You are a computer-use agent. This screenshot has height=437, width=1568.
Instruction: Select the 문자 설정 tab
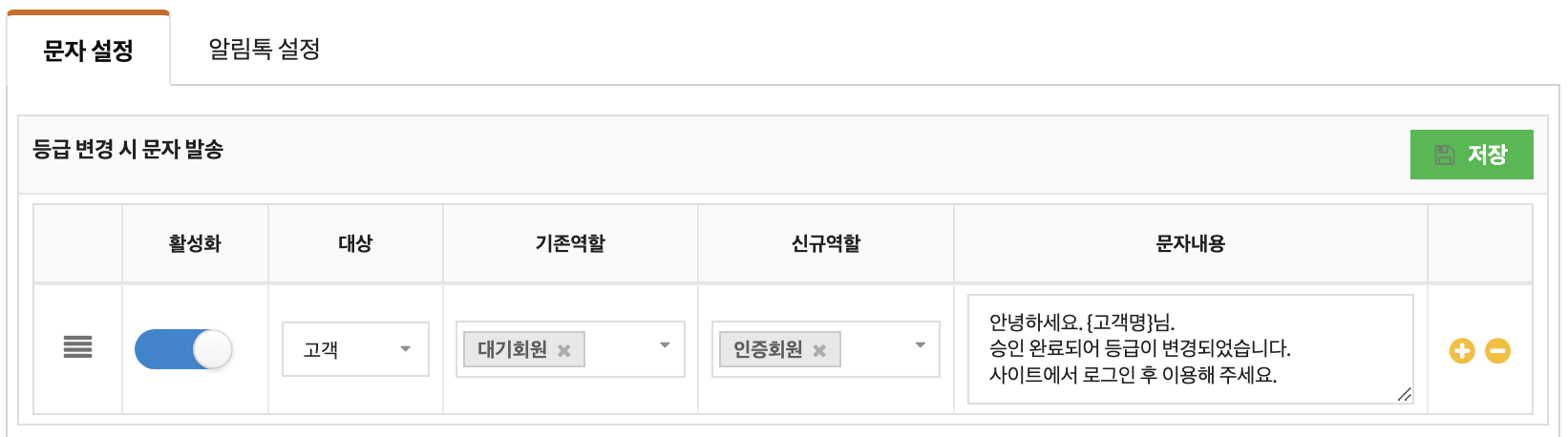pyautogui.click(x=89, y=50)
